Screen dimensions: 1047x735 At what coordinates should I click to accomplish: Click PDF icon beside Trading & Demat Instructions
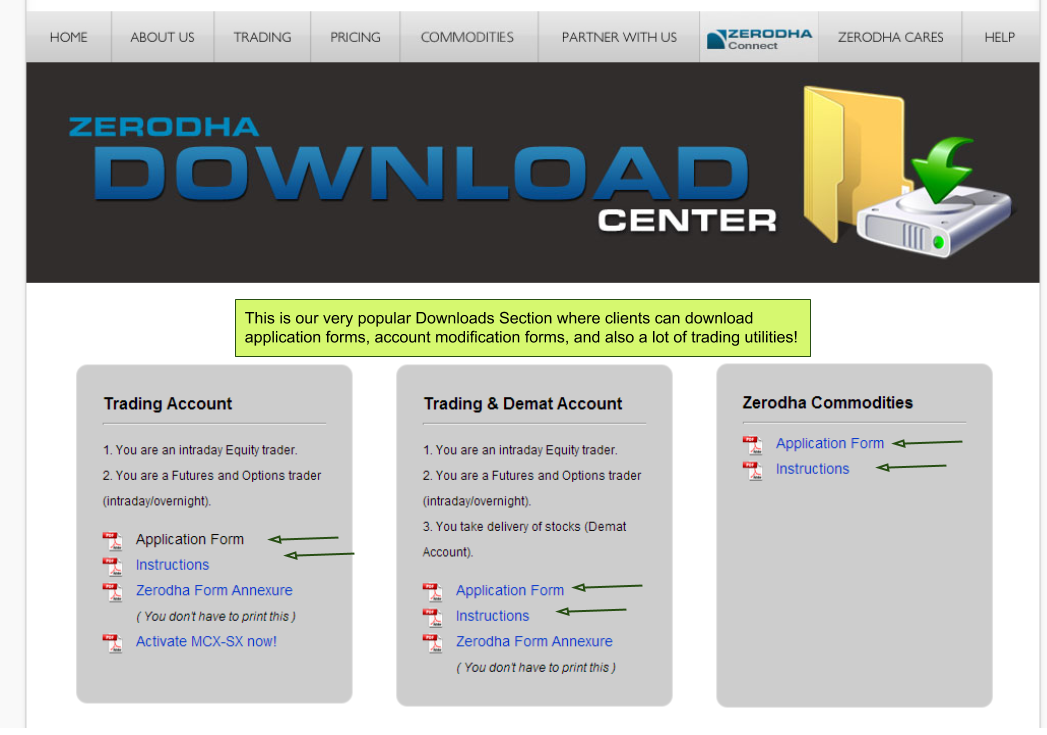pos(433,617)
